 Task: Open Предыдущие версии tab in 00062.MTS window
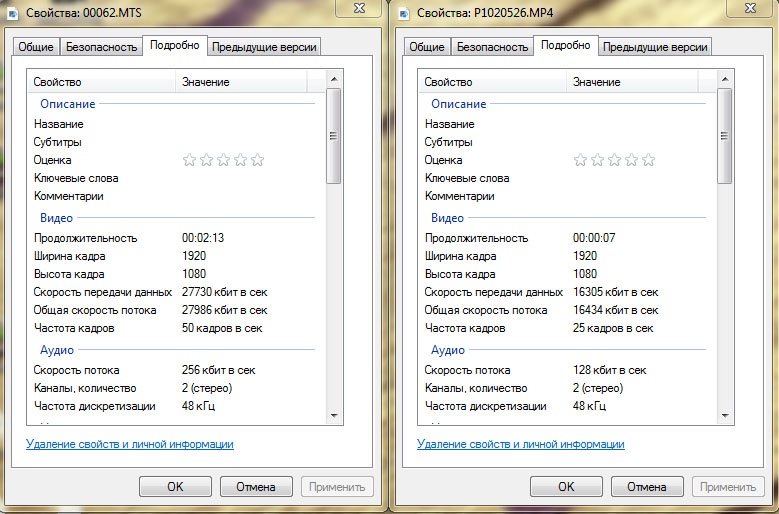click(264, 47)
